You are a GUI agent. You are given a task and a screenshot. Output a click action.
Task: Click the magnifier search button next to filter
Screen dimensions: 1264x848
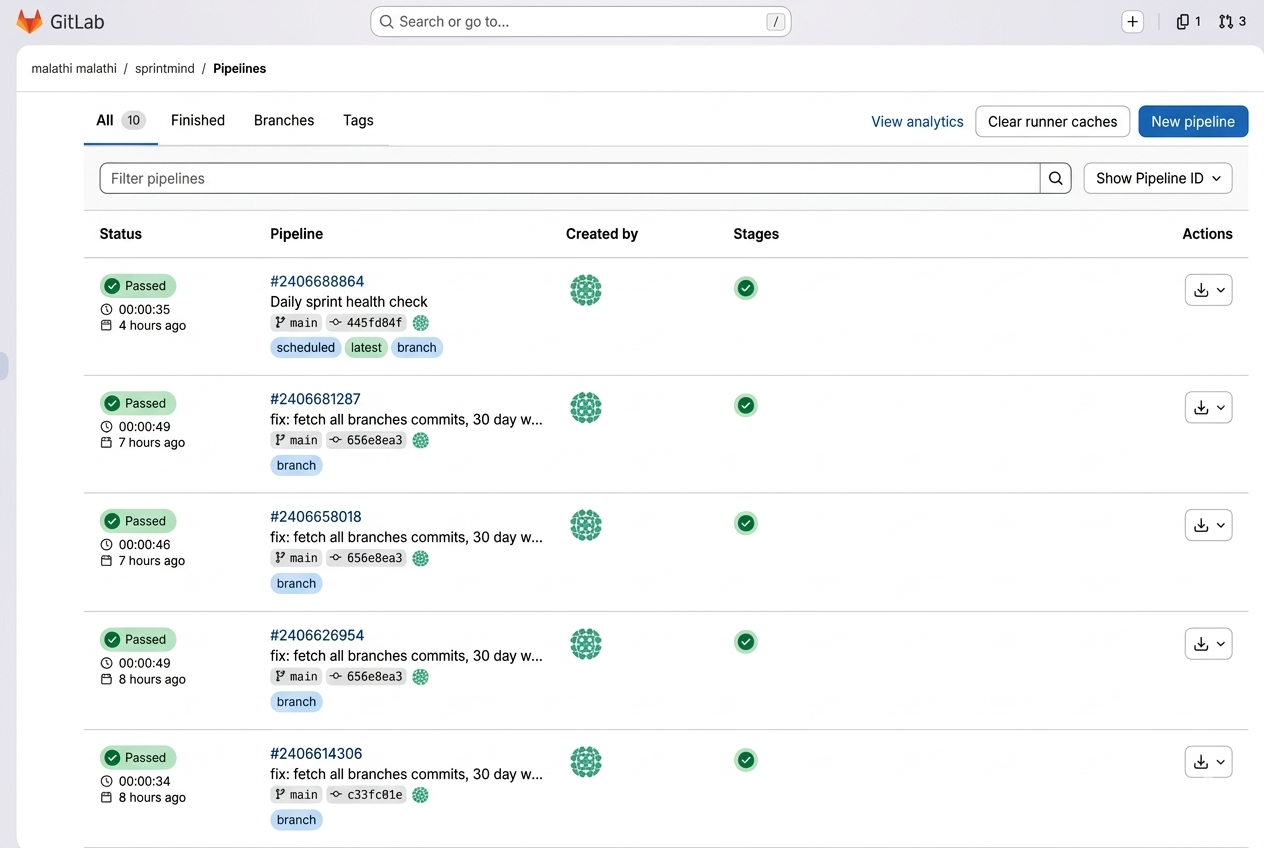pos(1055,178)
